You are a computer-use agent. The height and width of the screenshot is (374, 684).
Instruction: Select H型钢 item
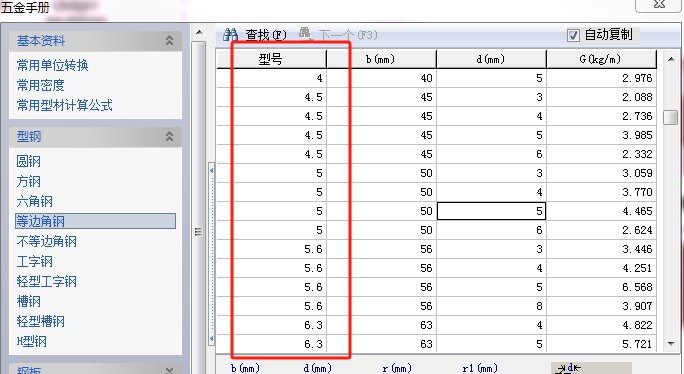click(x=31, y=342)
